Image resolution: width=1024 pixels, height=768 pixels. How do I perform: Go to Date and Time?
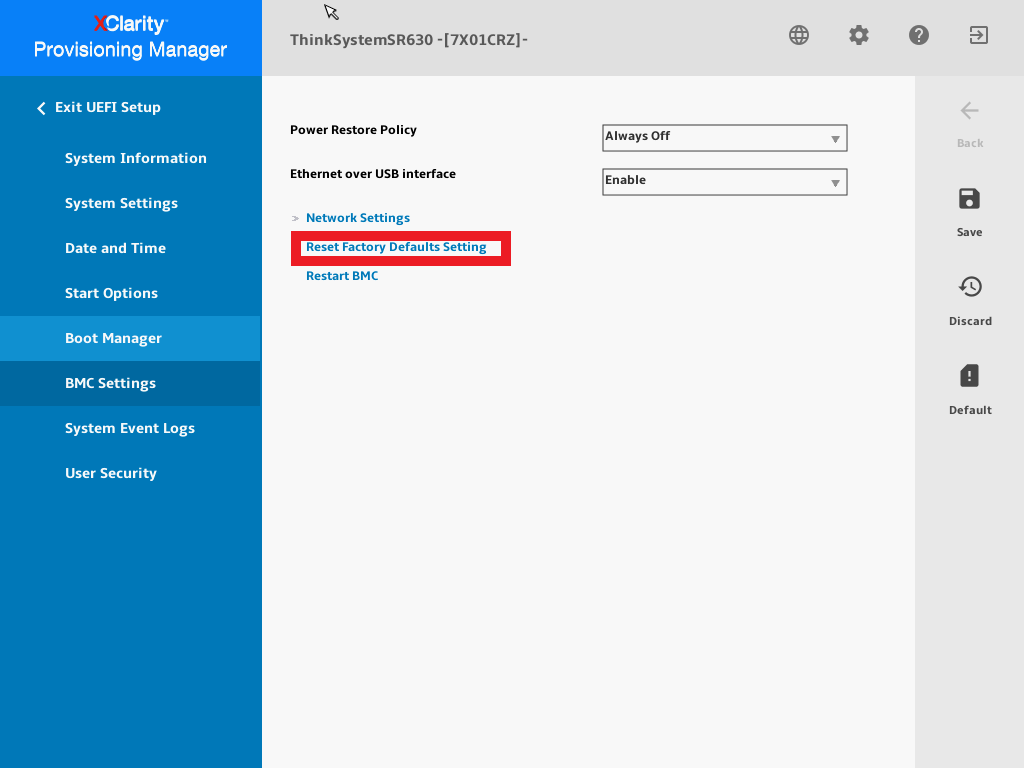click(x=116, y=248)
